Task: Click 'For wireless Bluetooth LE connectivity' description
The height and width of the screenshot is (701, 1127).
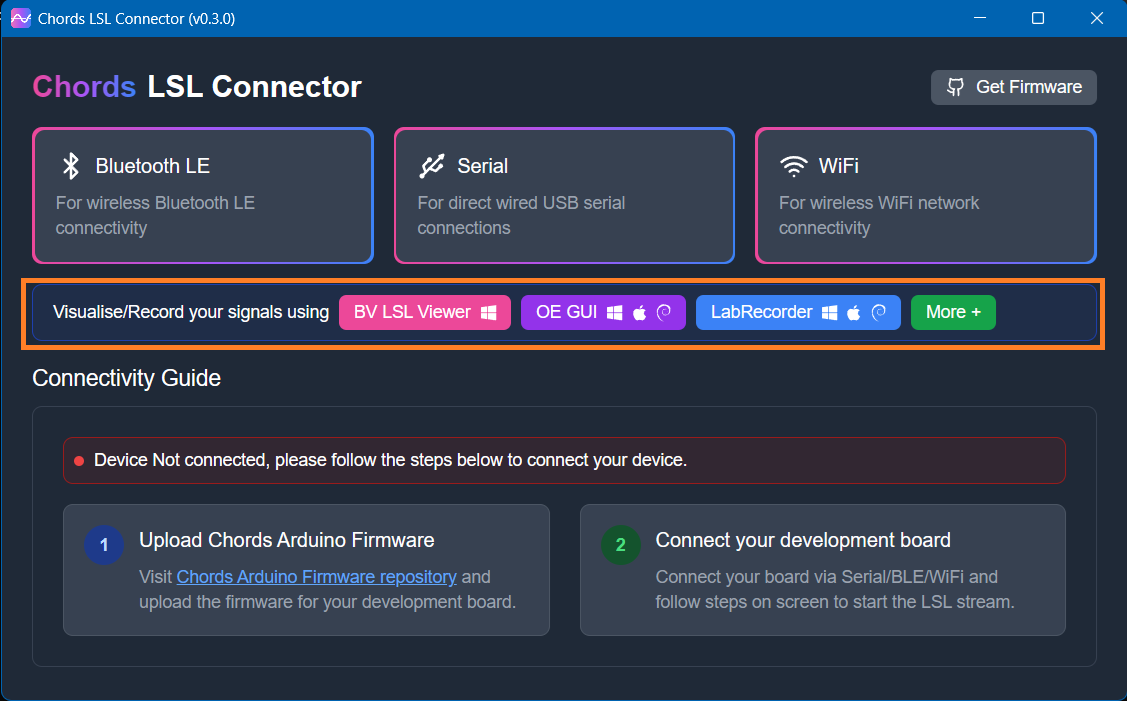Action: coord(155,215)
